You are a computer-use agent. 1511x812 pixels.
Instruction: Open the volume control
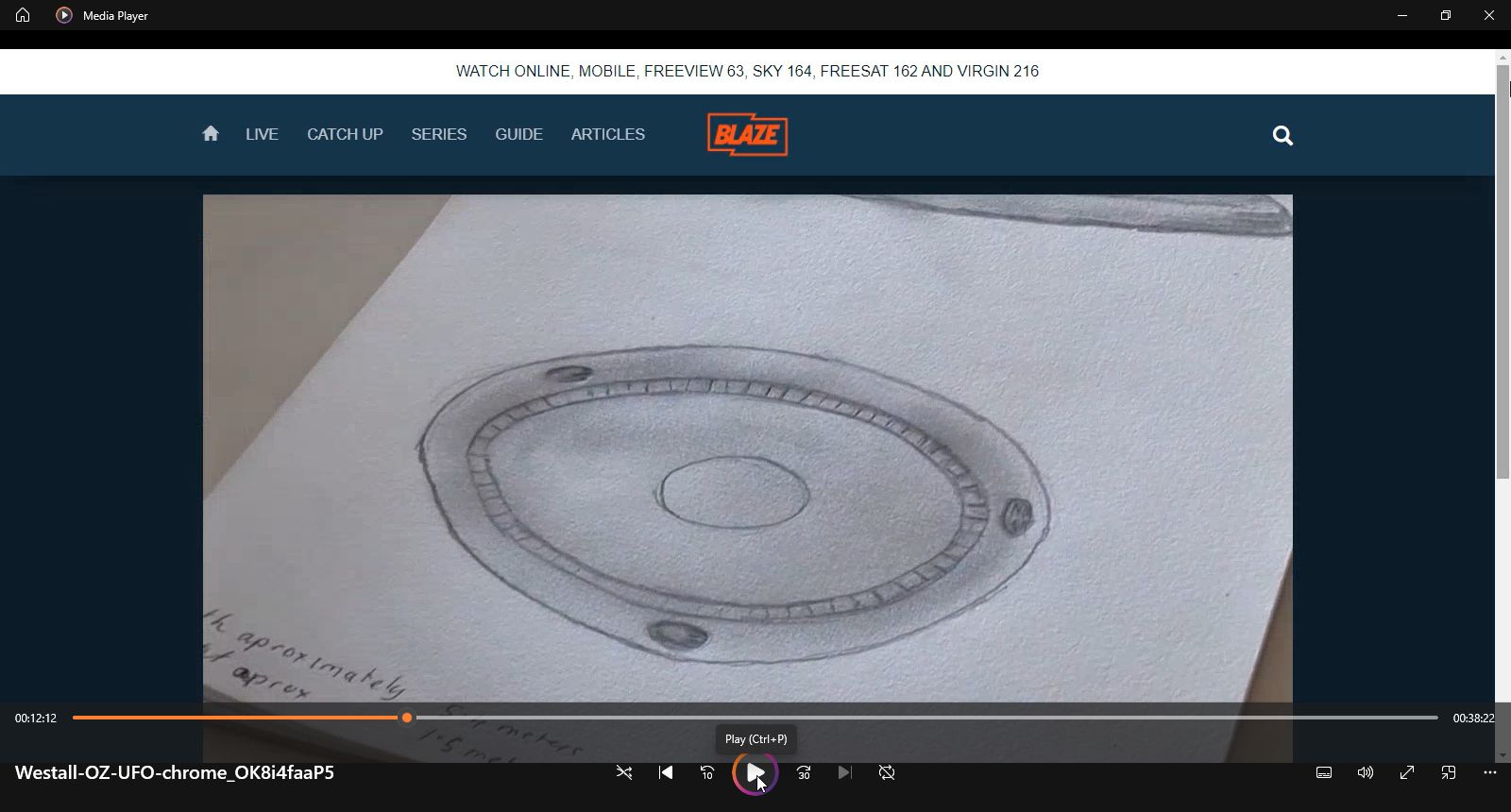(x=1366, y=772)
